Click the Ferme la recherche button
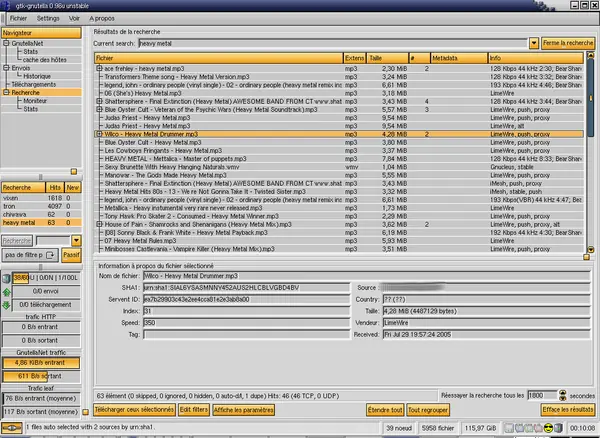The image size is (600, 438). click(x=568, y=44)
